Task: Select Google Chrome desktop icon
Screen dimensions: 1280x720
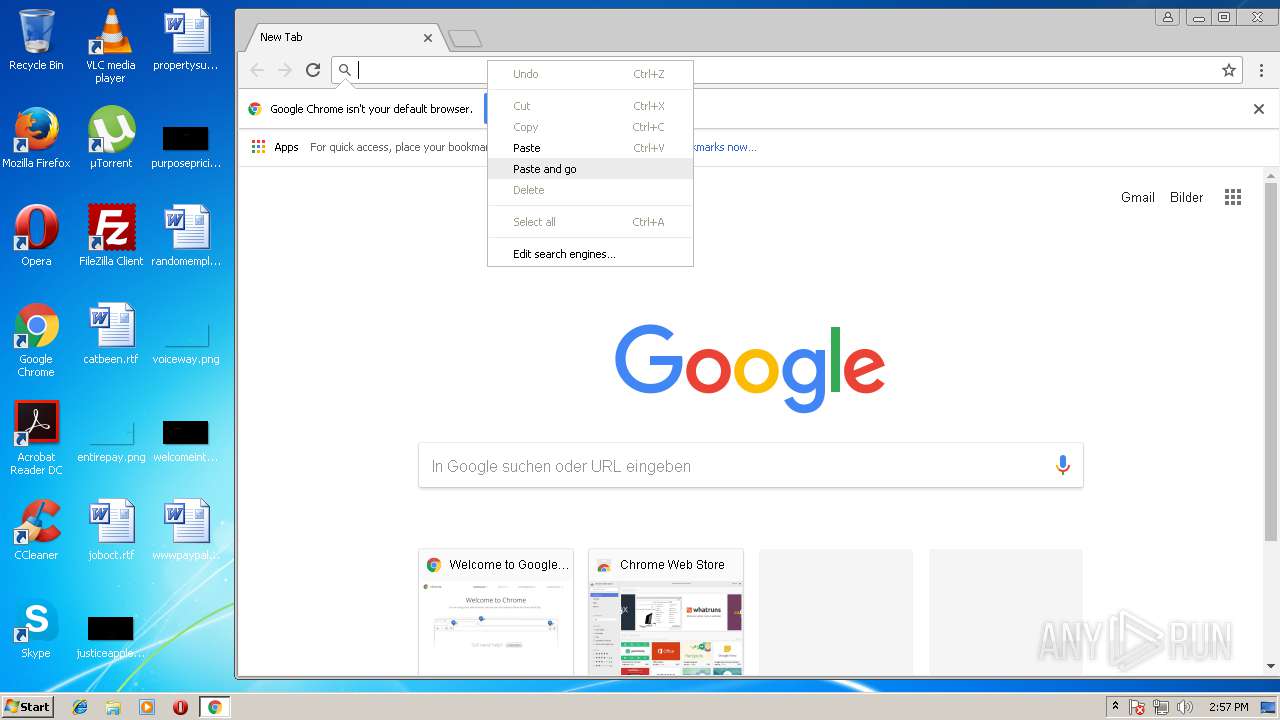Action: tap(36, 340)
